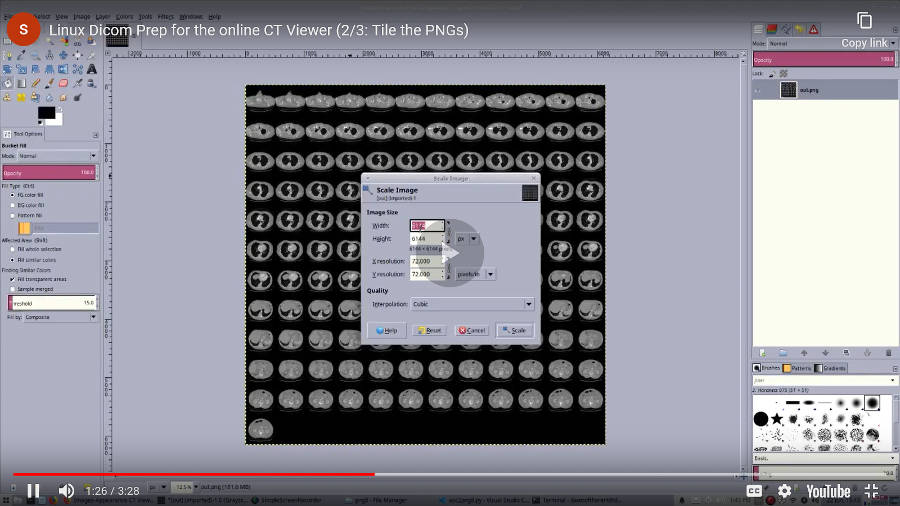Open the channel avatar S
The width and height of the screenshot is (900, 506).
24,29
